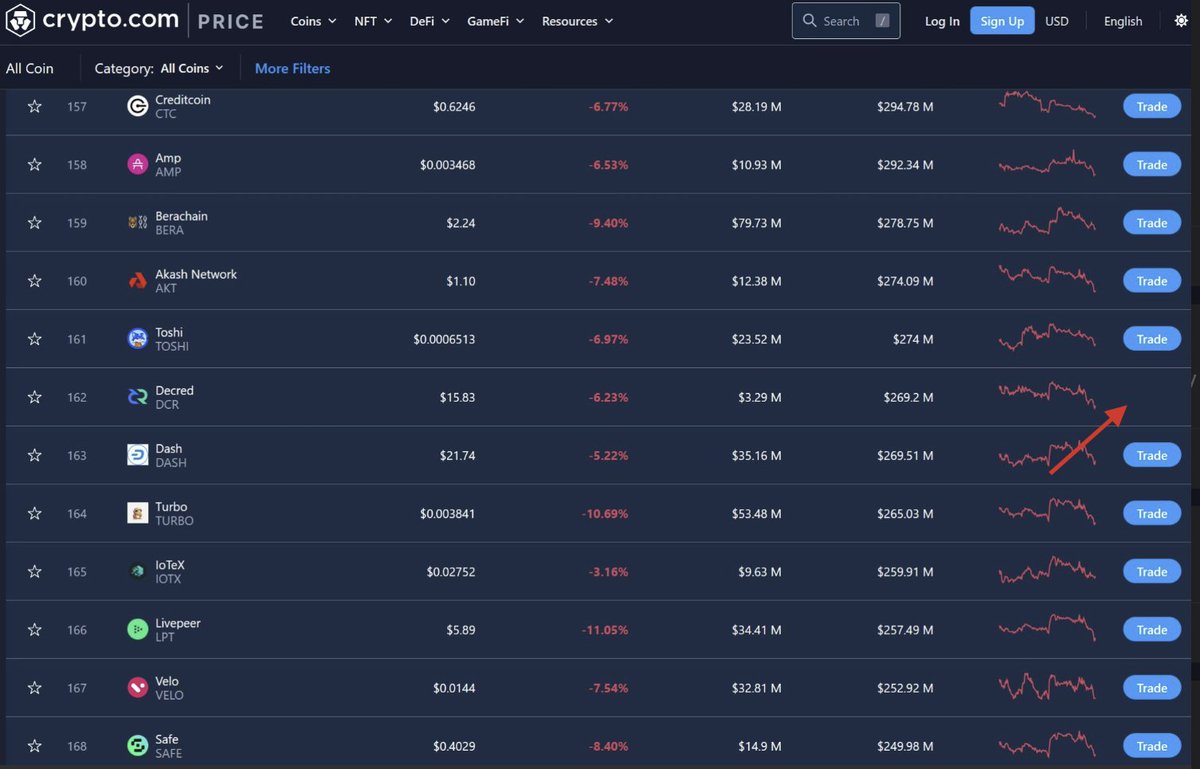Click the Berachain coin logo

138,222
